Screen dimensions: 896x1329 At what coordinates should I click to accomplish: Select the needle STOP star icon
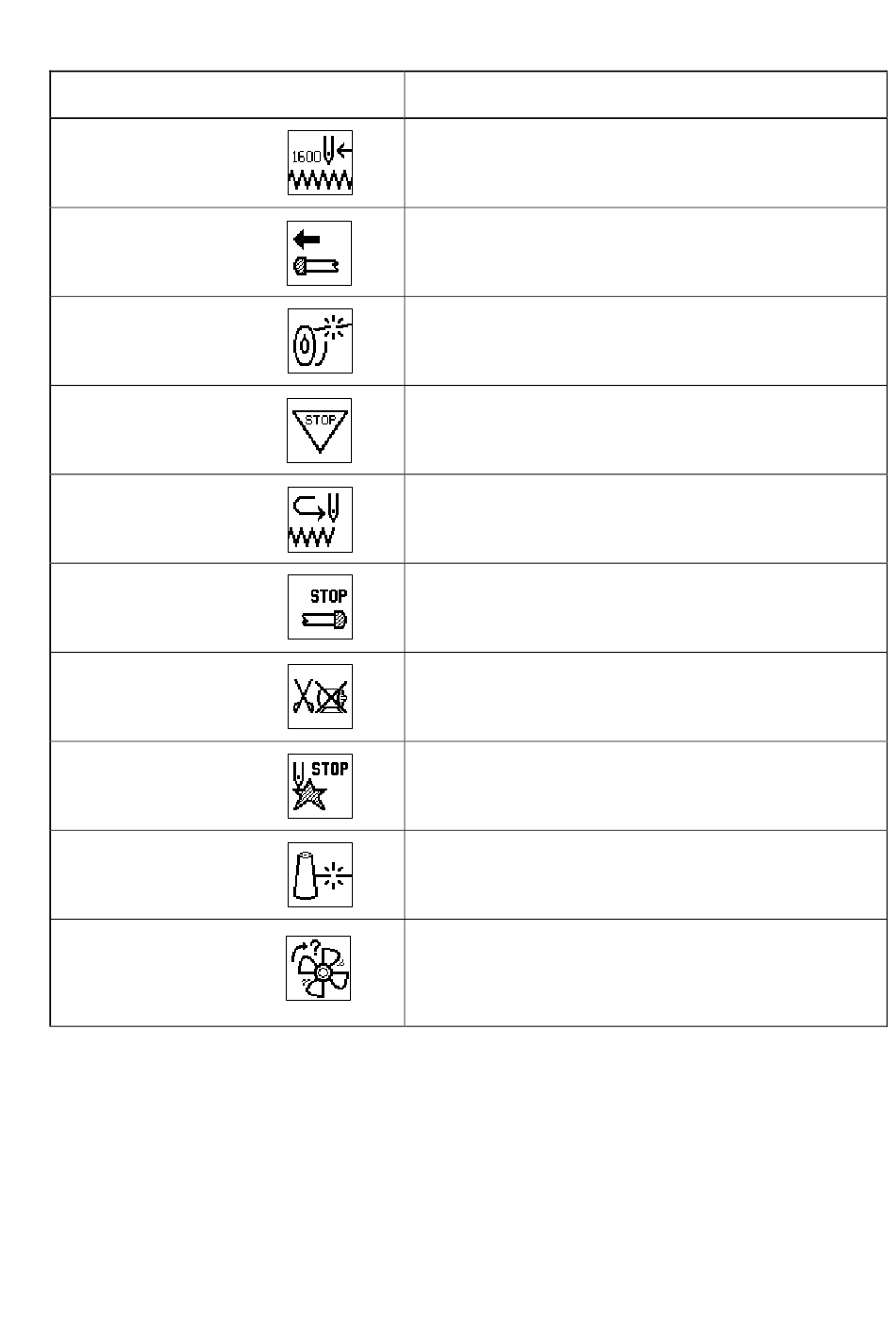pyautogui.click(x=320, y=786)
